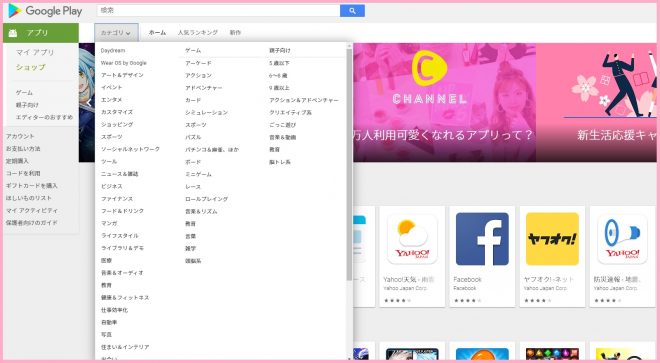This screenshot has width=660, height=363.
Task: Click the Google Play logo
Action: [45, 11]
